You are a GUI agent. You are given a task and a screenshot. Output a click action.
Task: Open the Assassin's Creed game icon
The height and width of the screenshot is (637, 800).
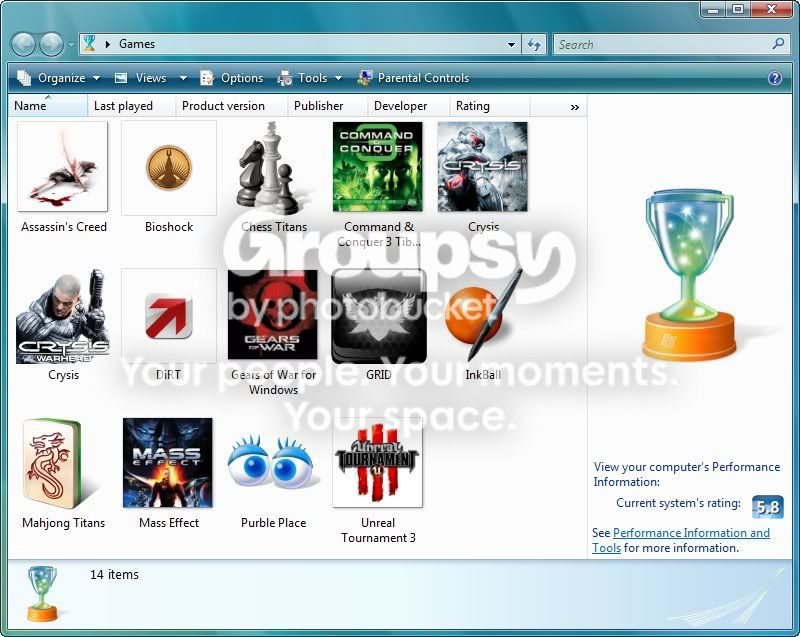click(x=63, y=166)
